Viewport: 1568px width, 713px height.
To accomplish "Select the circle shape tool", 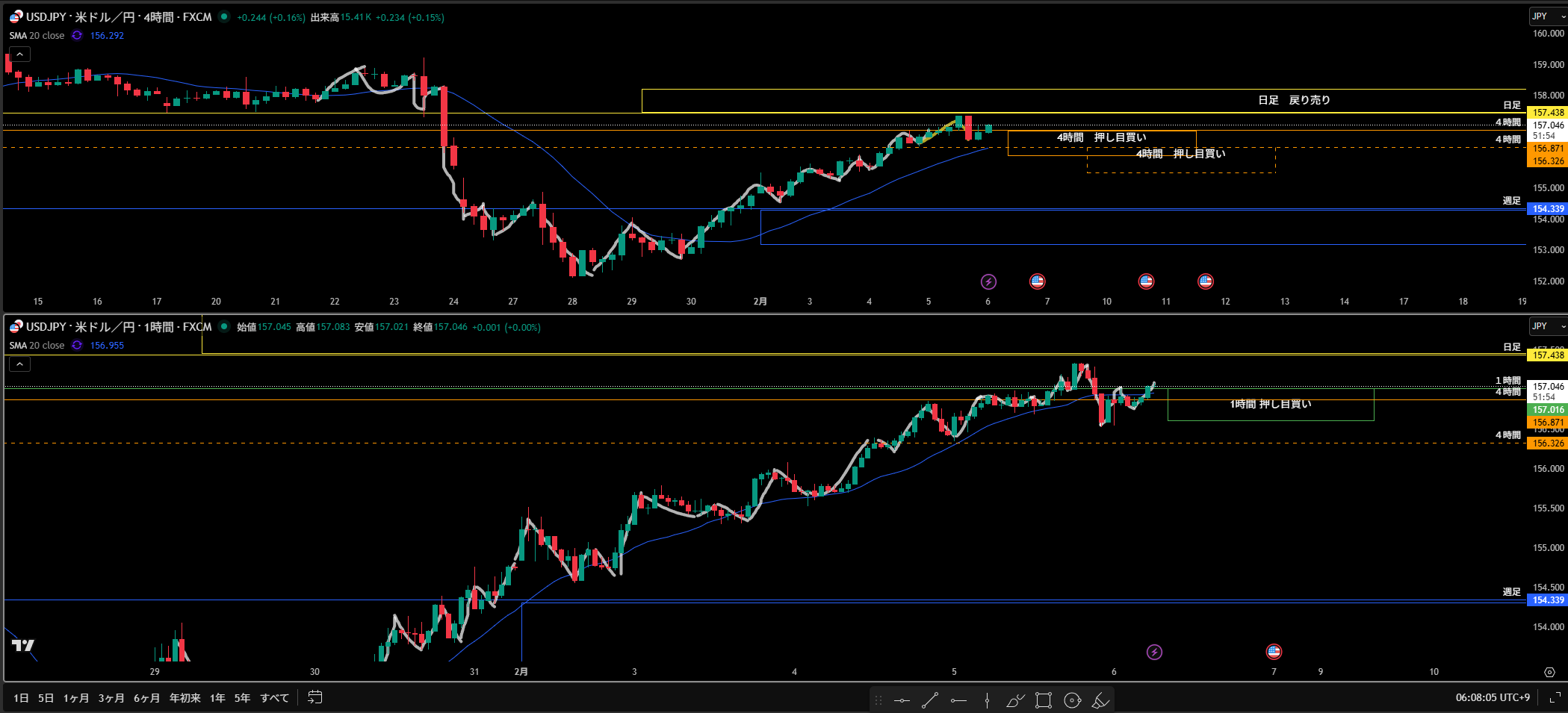I will [x=1072, y=700].
